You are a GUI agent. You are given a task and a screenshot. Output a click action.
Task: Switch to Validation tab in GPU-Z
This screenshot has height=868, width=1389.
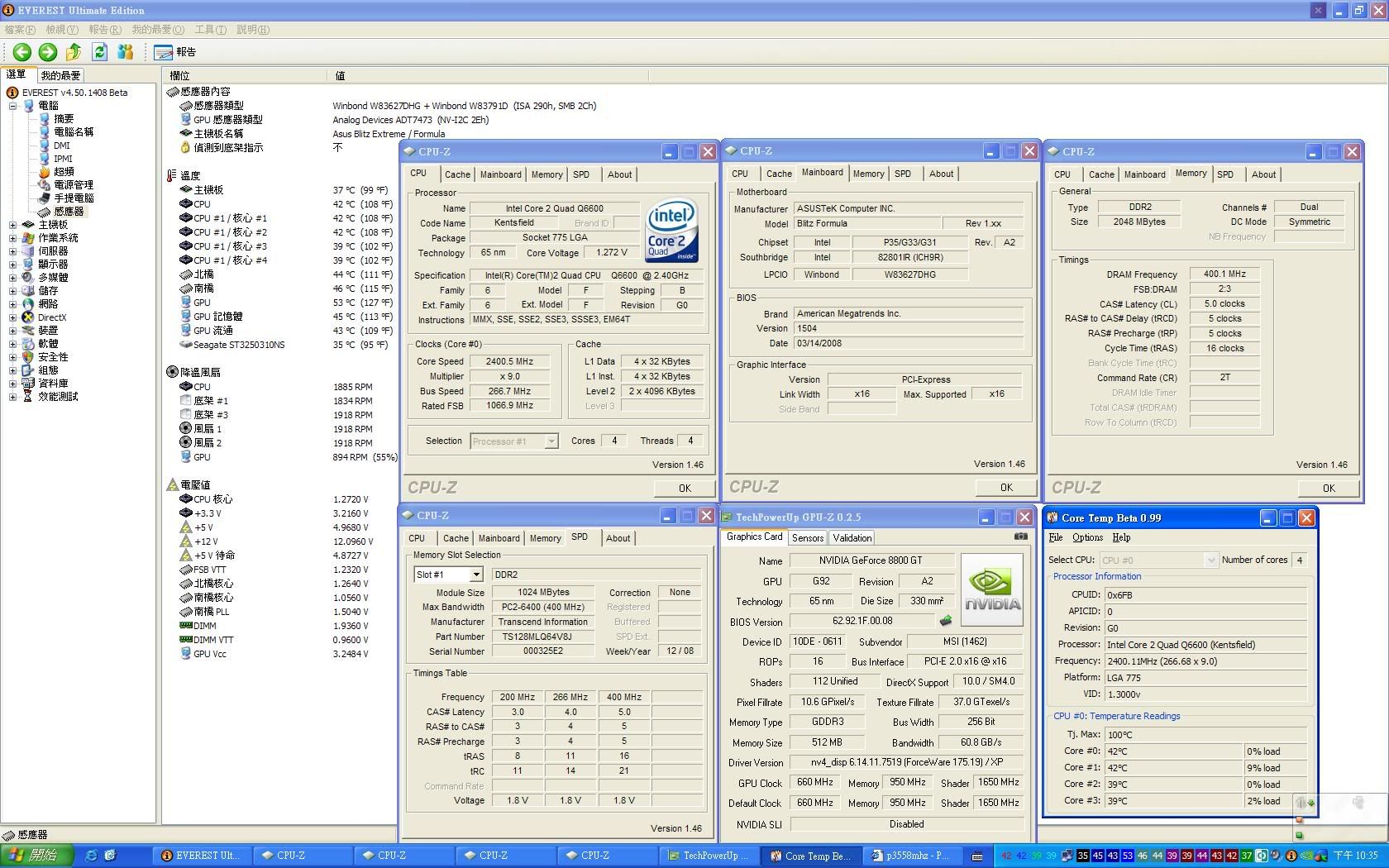(852, 538)
